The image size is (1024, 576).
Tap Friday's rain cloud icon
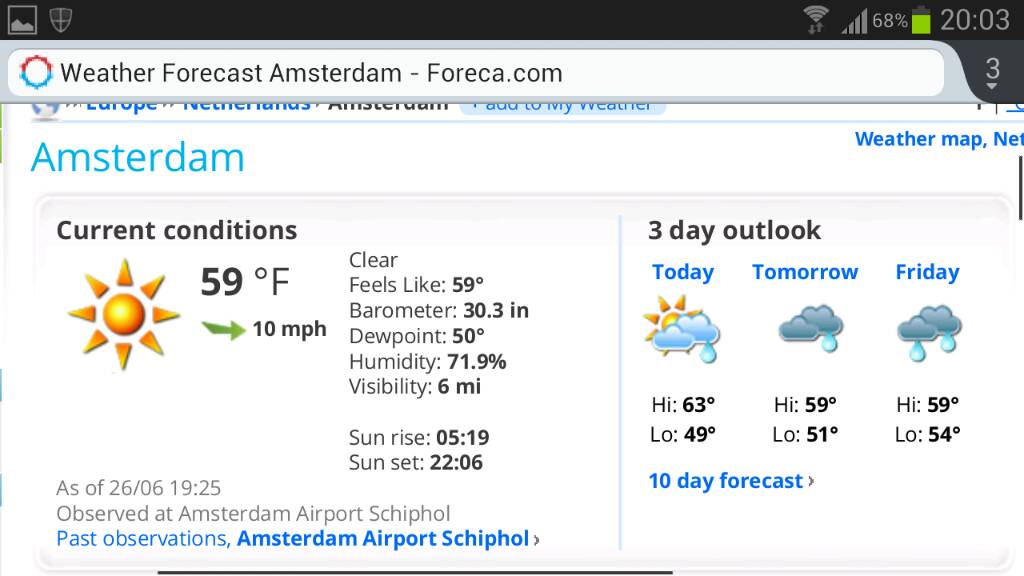929,329
